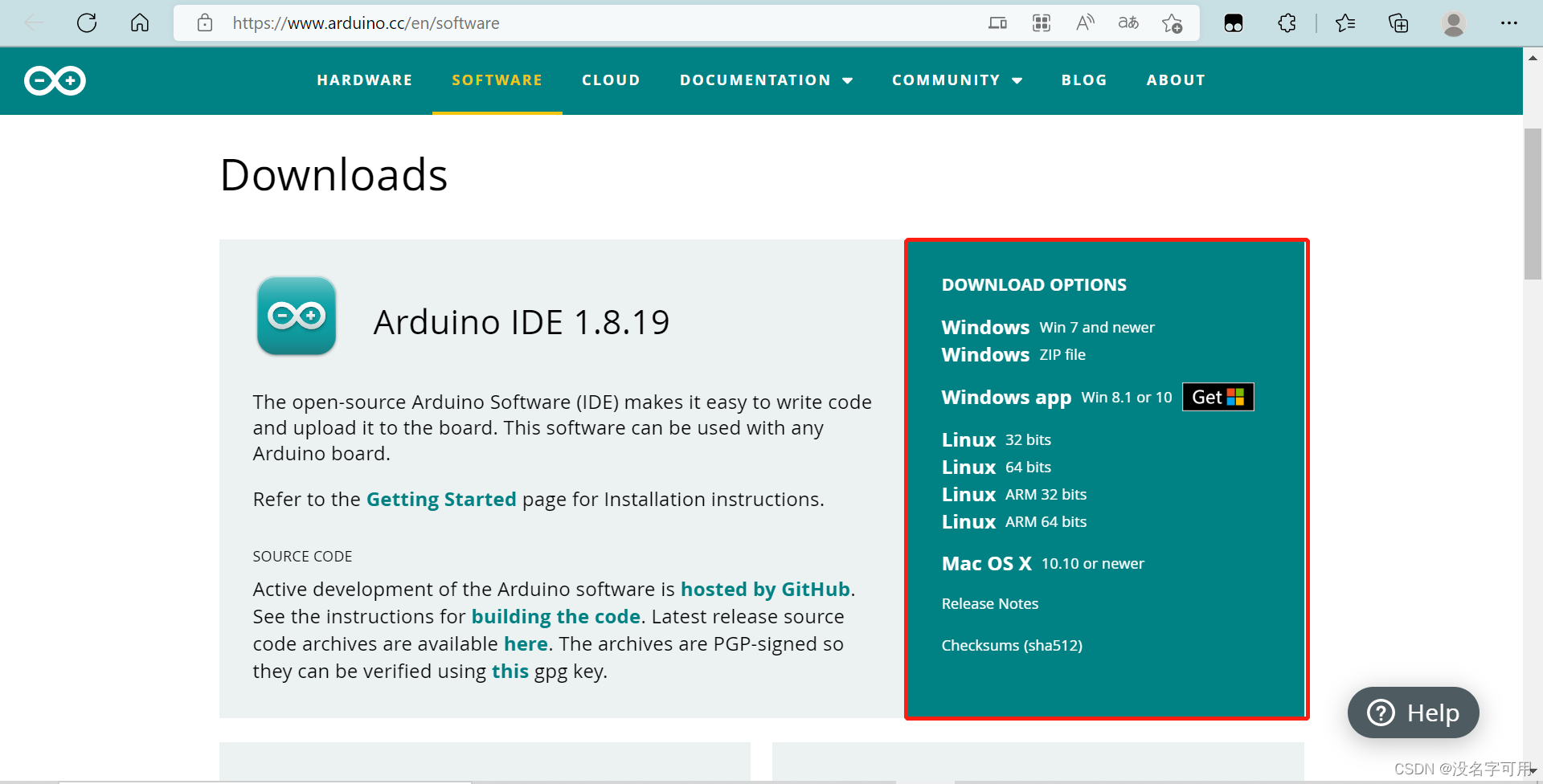Open the ABOUT nav item

1176,80
